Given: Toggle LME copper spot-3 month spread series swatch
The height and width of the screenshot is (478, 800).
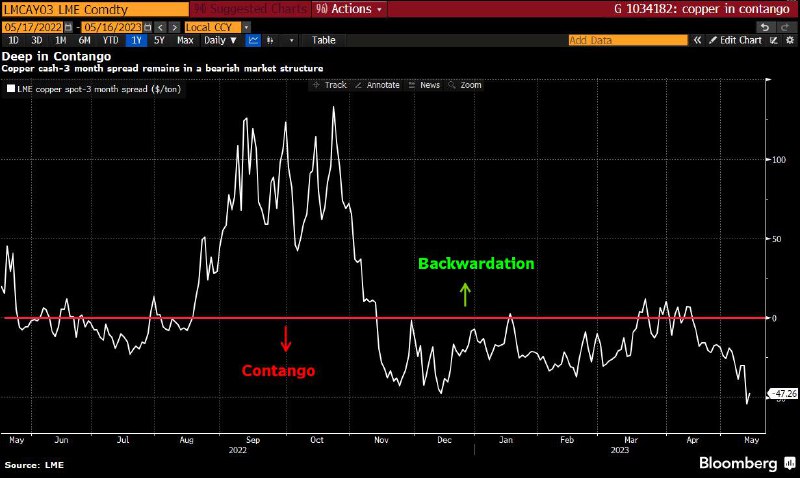Looking at the screenshot, I should pos(11,89).
